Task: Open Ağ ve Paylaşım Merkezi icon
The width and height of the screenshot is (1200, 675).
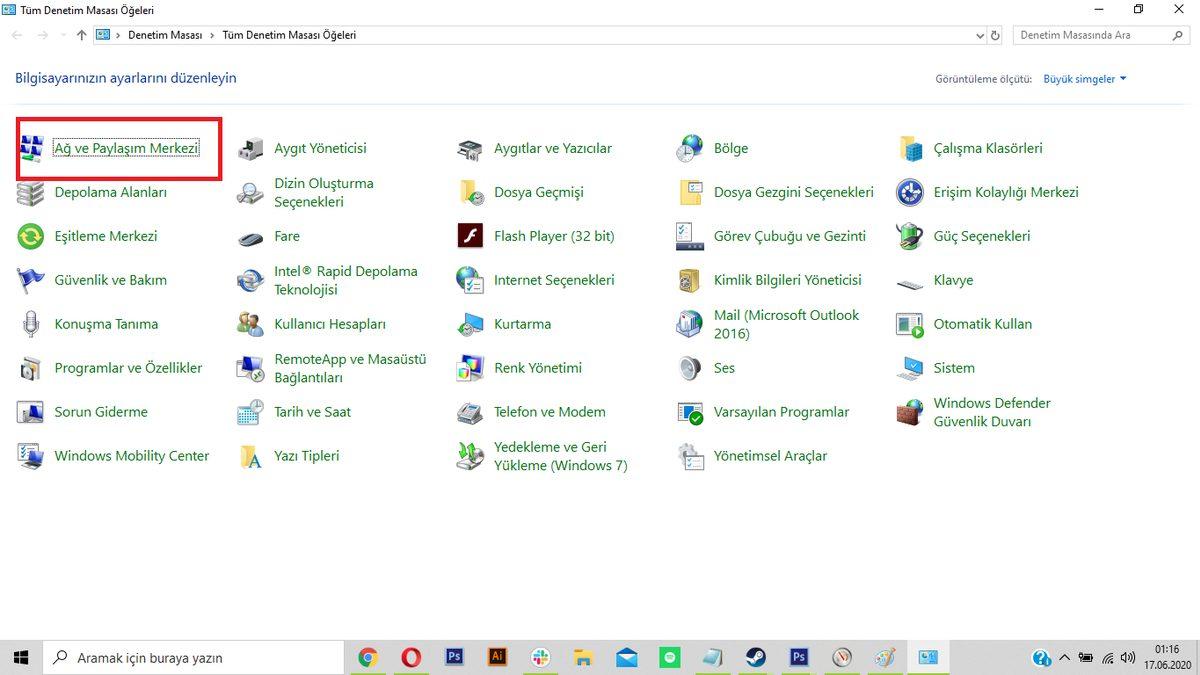Action: coord(31,149)
